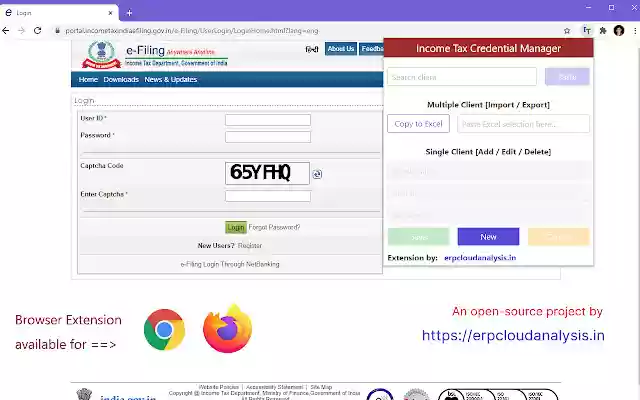
Task: Click the Income Tax Department emblem logo
Action: tap(102, 54)
